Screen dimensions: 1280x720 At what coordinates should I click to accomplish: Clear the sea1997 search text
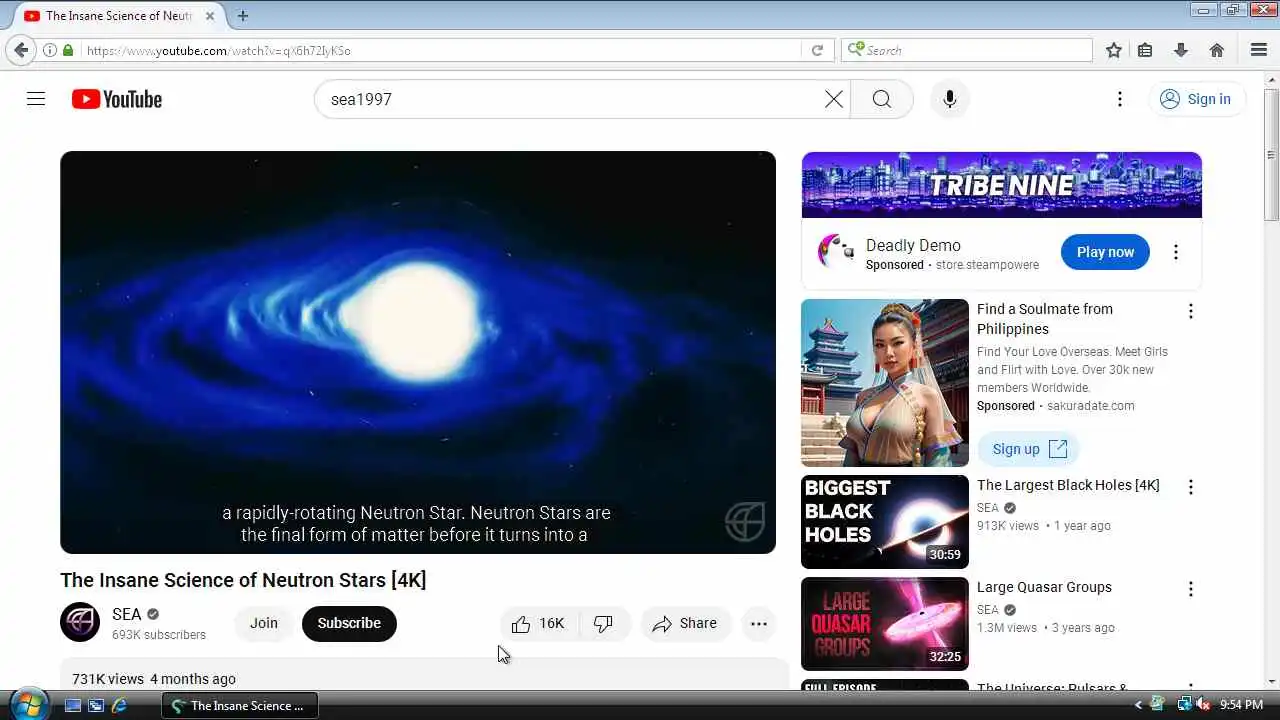(834, 99)
